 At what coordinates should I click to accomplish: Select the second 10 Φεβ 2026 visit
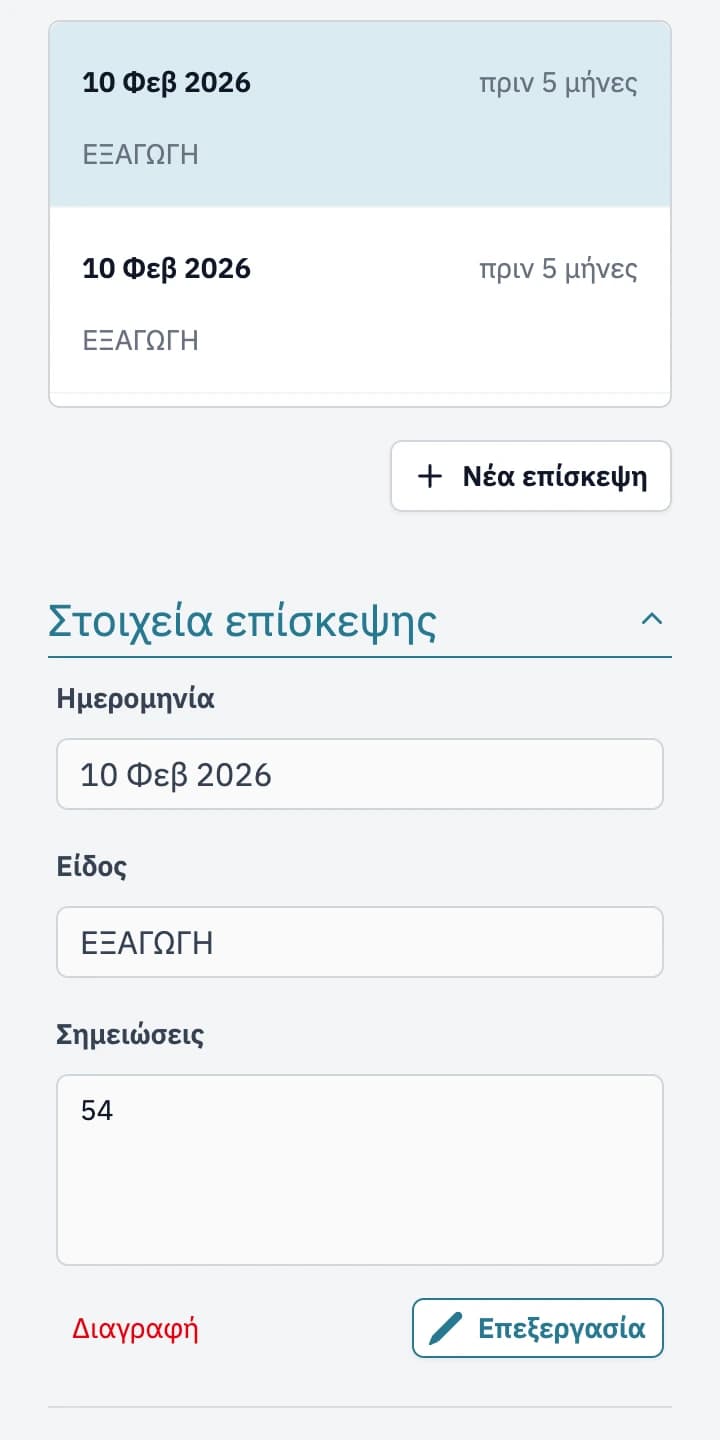(x=360, y=300)
